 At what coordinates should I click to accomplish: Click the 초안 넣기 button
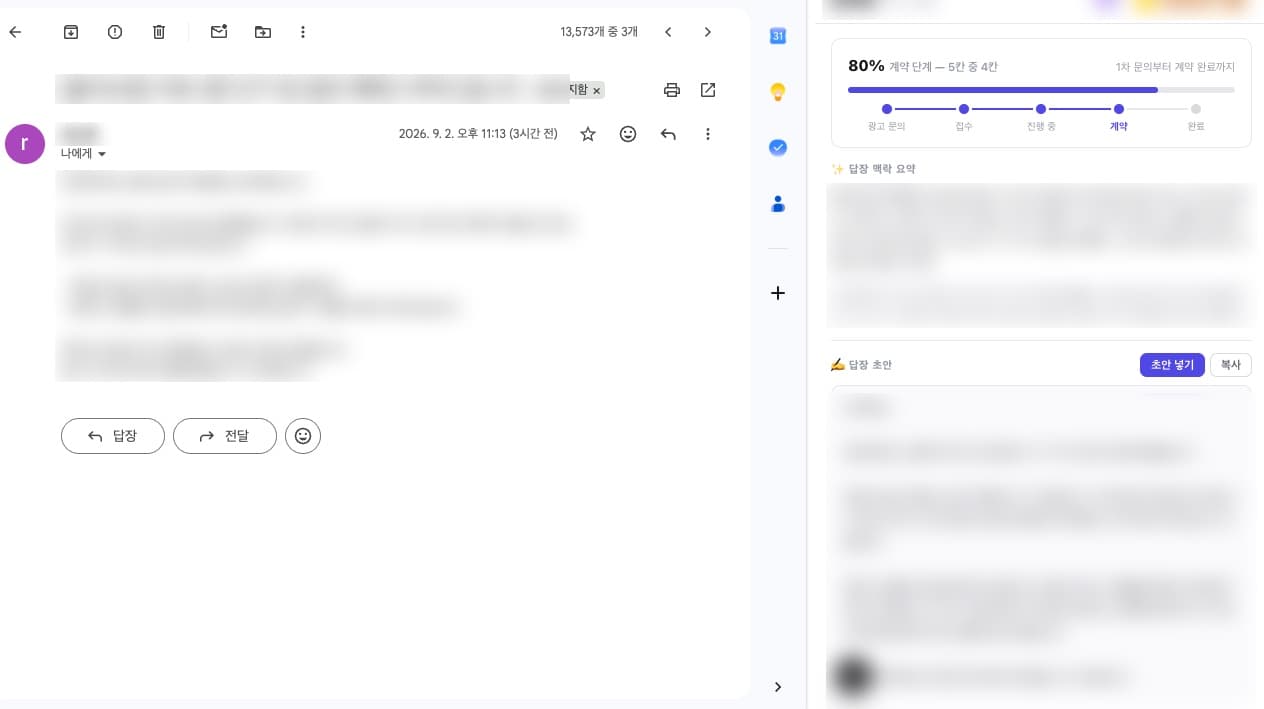tap(1172, 365)
